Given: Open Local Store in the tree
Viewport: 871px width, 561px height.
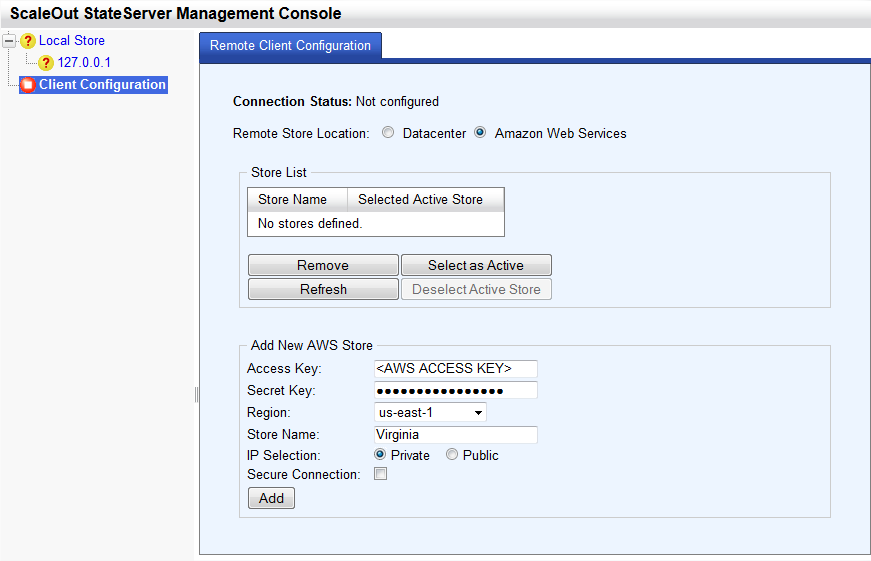Looking at the screenshot, I should pos(72,41).
